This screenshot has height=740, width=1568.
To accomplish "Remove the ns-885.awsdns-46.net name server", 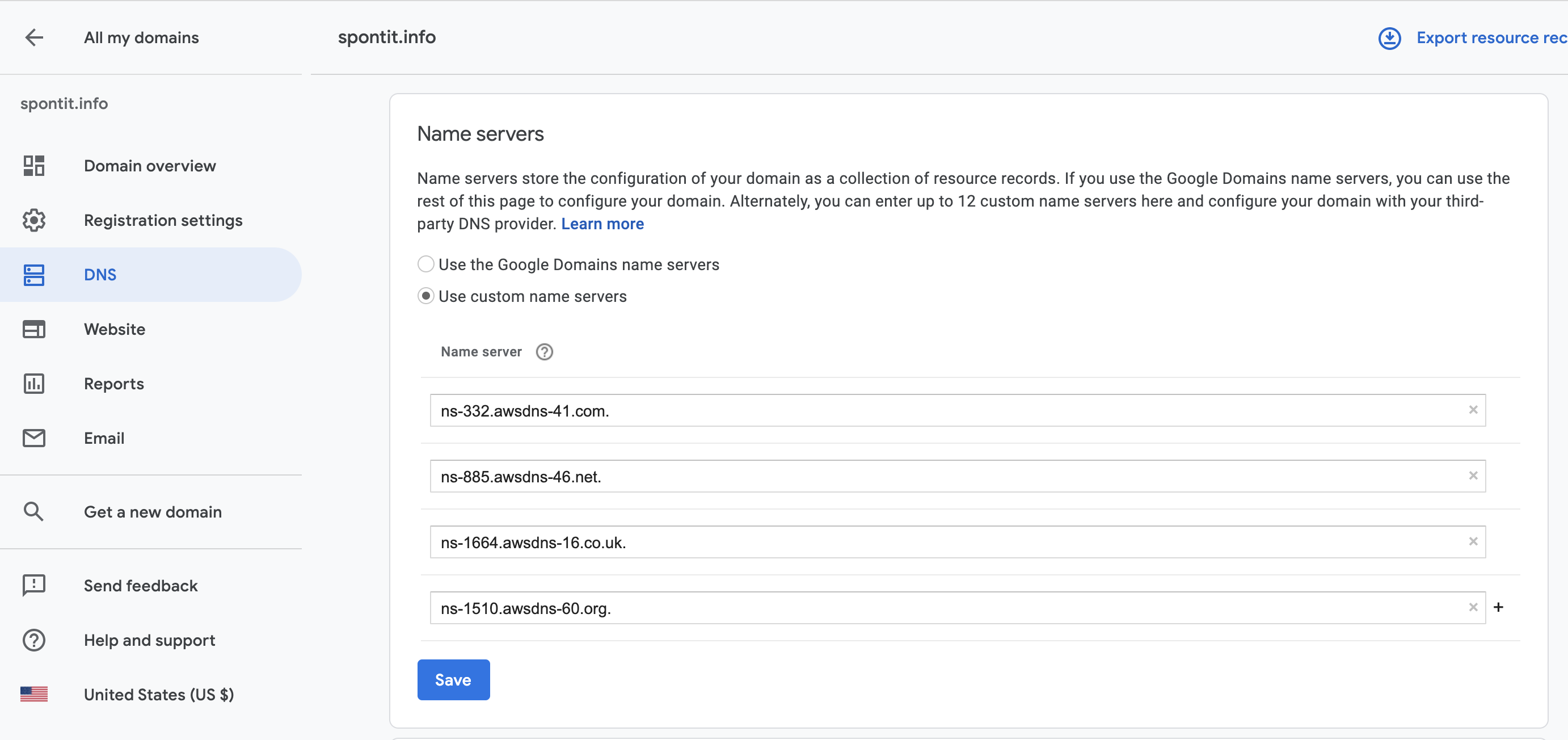I will 1473,476.
